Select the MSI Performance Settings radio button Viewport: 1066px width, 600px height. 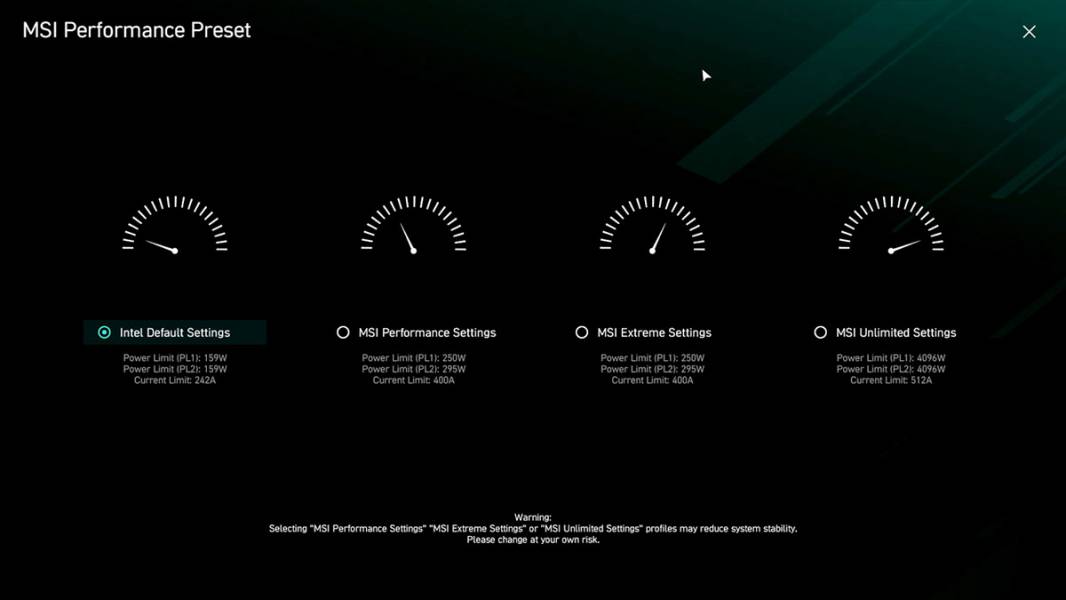point(343,332)
